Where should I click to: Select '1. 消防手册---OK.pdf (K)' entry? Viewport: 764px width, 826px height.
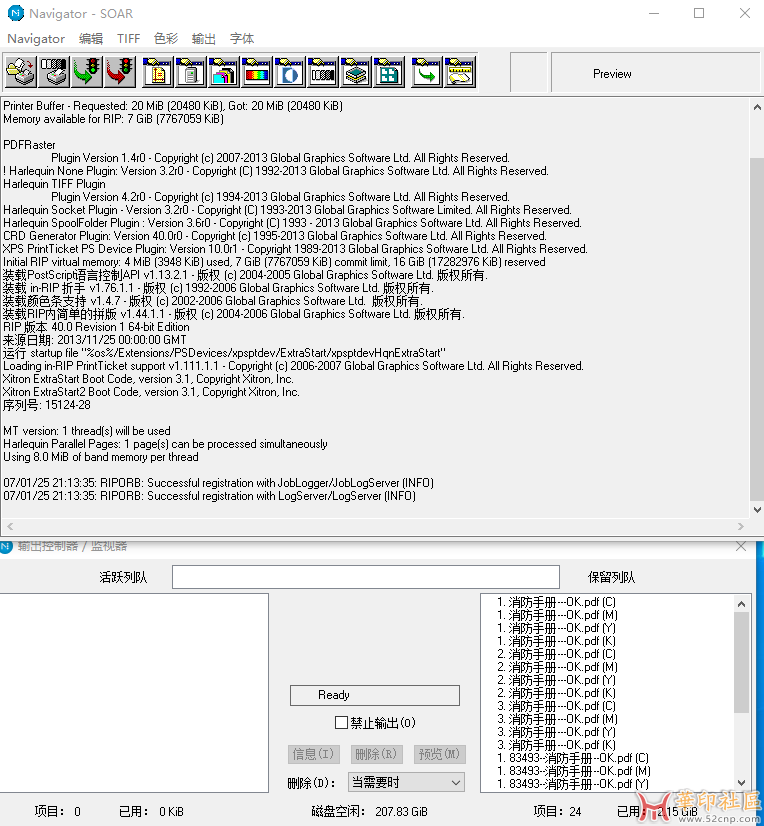click(556, 641)
